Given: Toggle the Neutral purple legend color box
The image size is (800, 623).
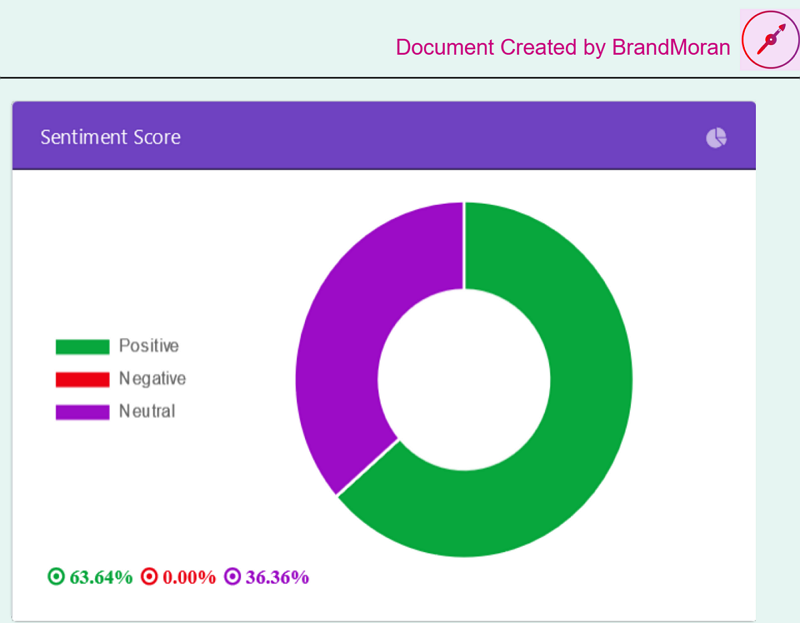Looking at the screenshot, I should click(x=82, y=412).
